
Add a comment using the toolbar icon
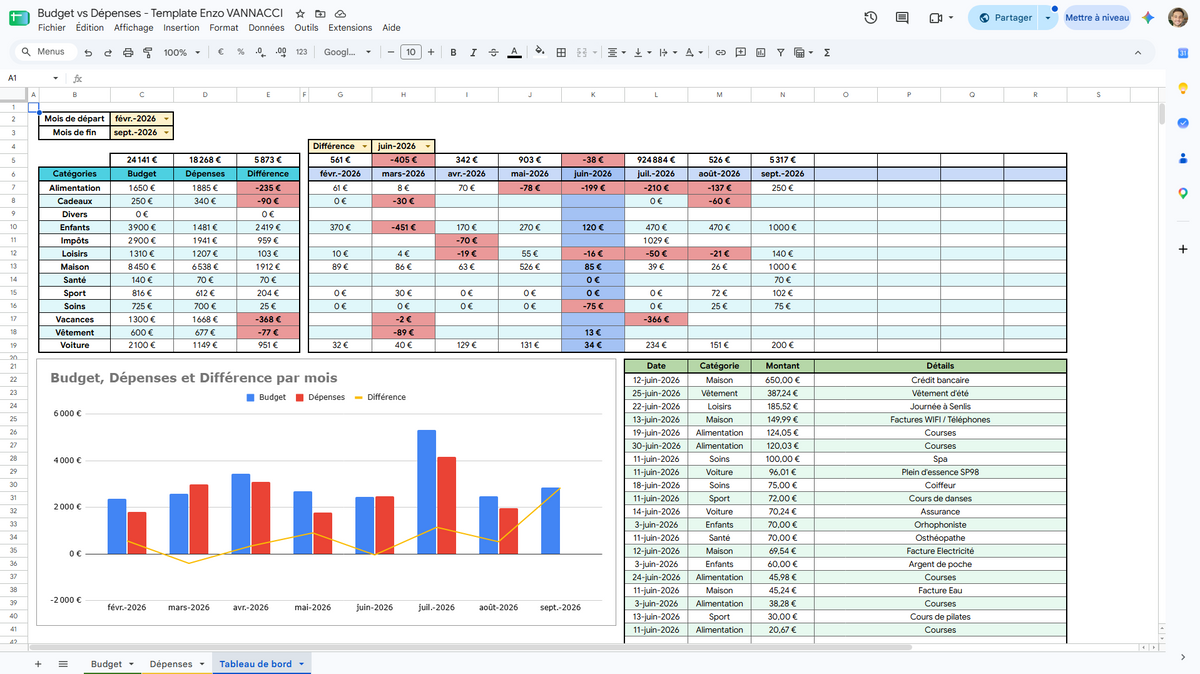[x=740, y=53]
